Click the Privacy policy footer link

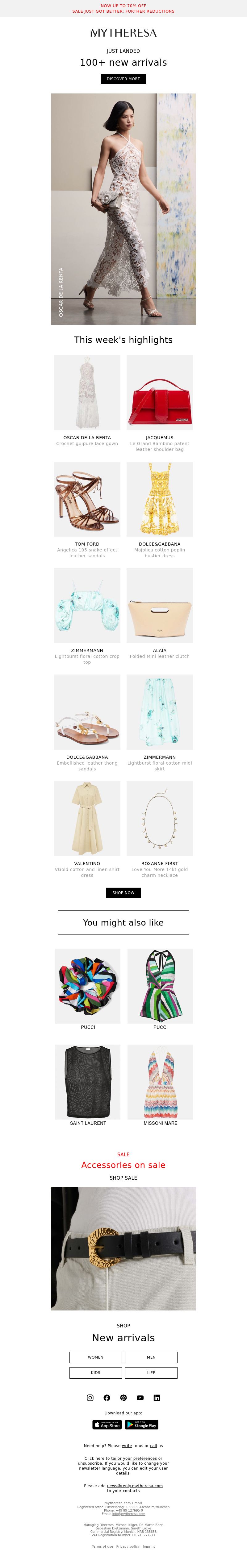128,1546
